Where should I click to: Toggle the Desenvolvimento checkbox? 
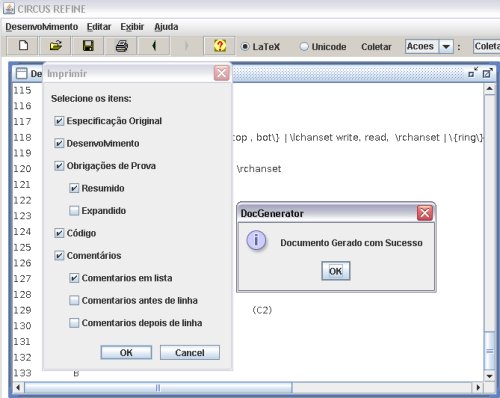point(59,143)
